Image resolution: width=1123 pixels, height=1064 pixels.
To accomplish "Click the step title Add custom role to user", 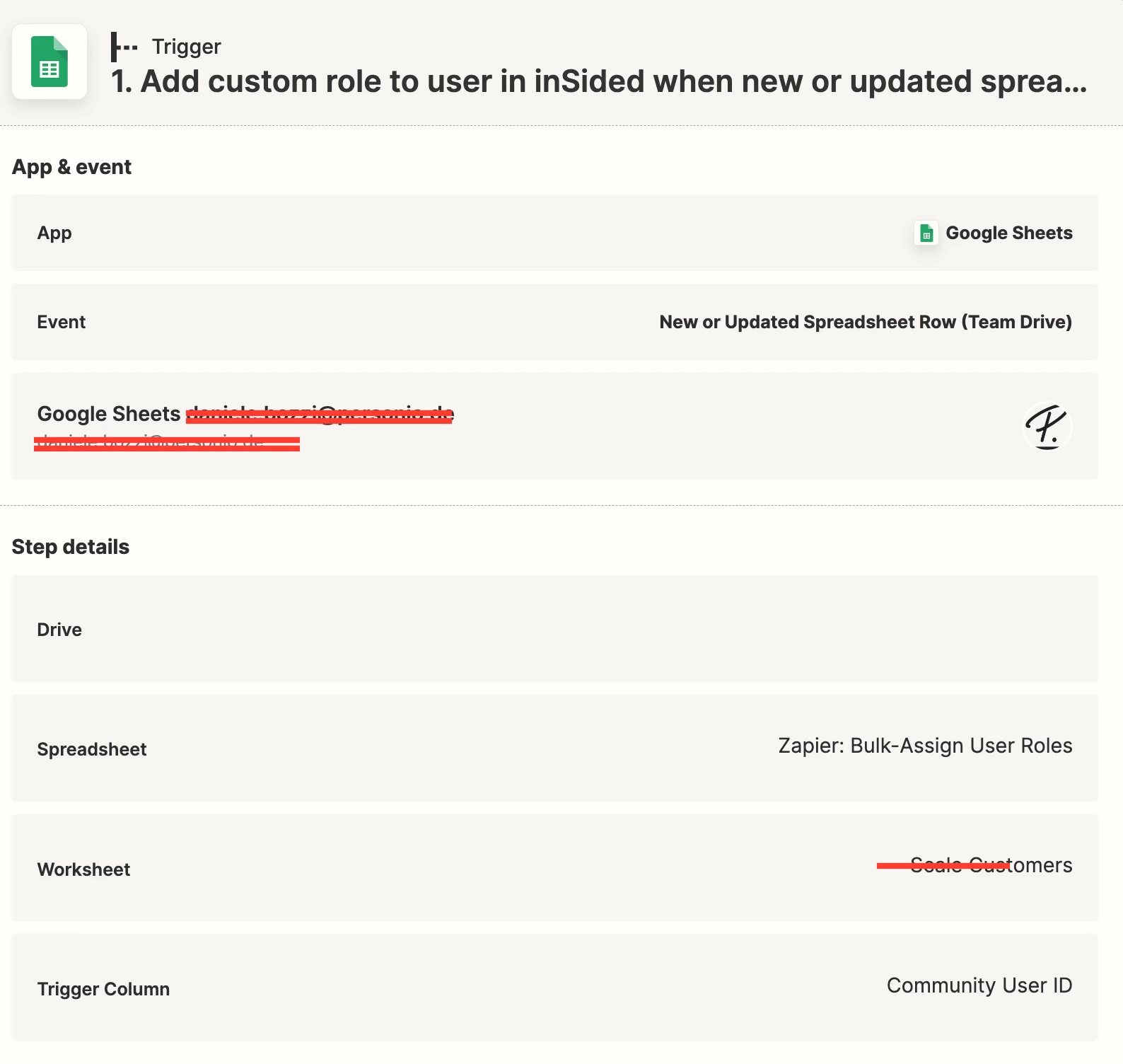I will pyautogui.click(x=599, y=81).
